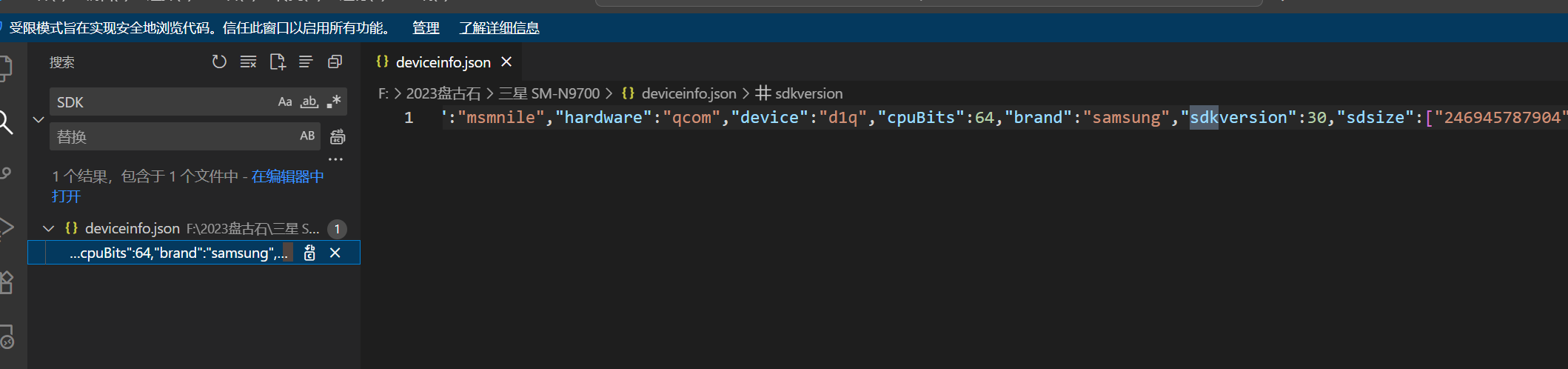Toggle Match Case option
The image size is (1568, 369).
click(285, 102)
